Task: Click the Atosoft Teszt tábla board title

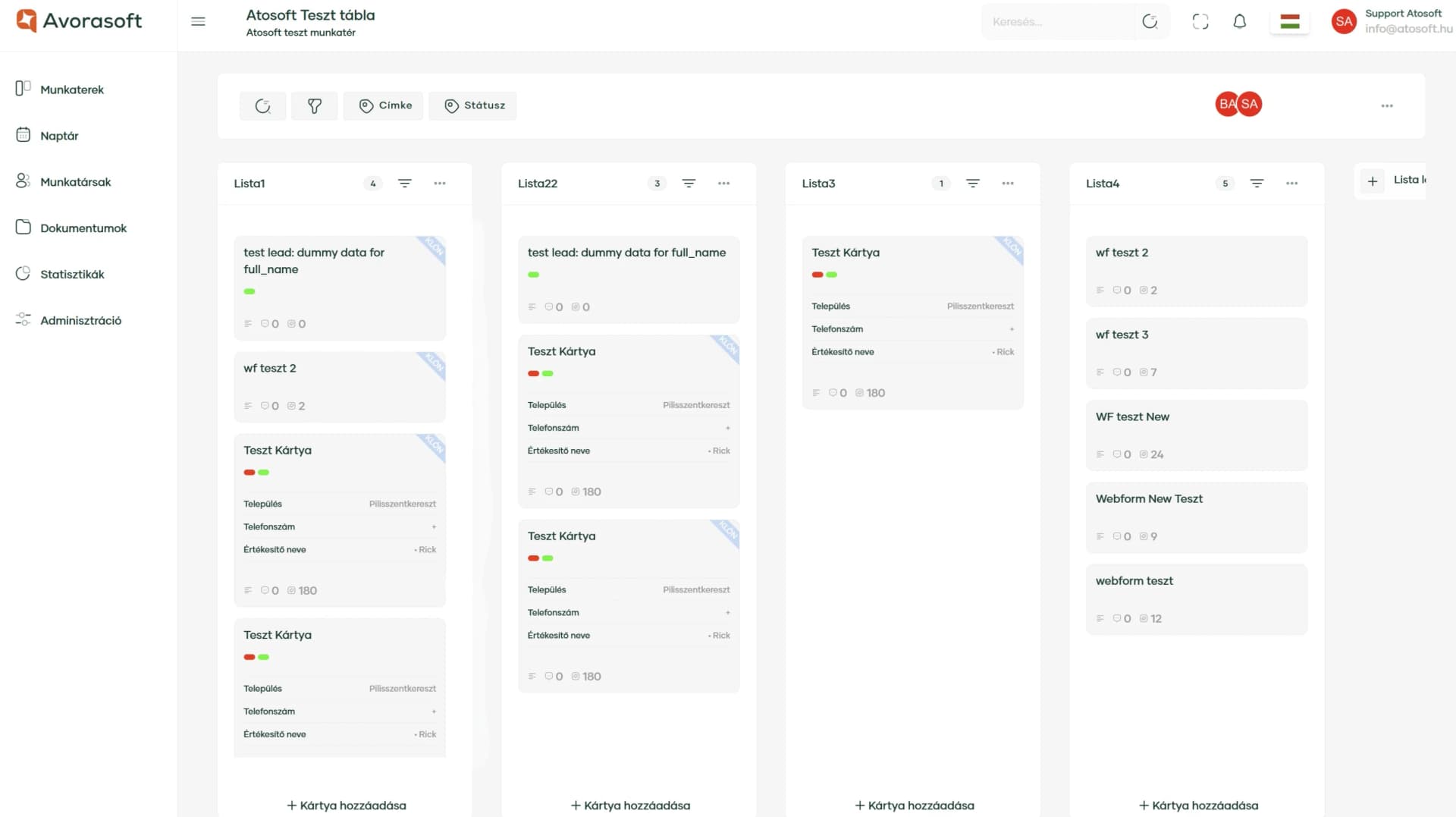Action: [310, 15]
